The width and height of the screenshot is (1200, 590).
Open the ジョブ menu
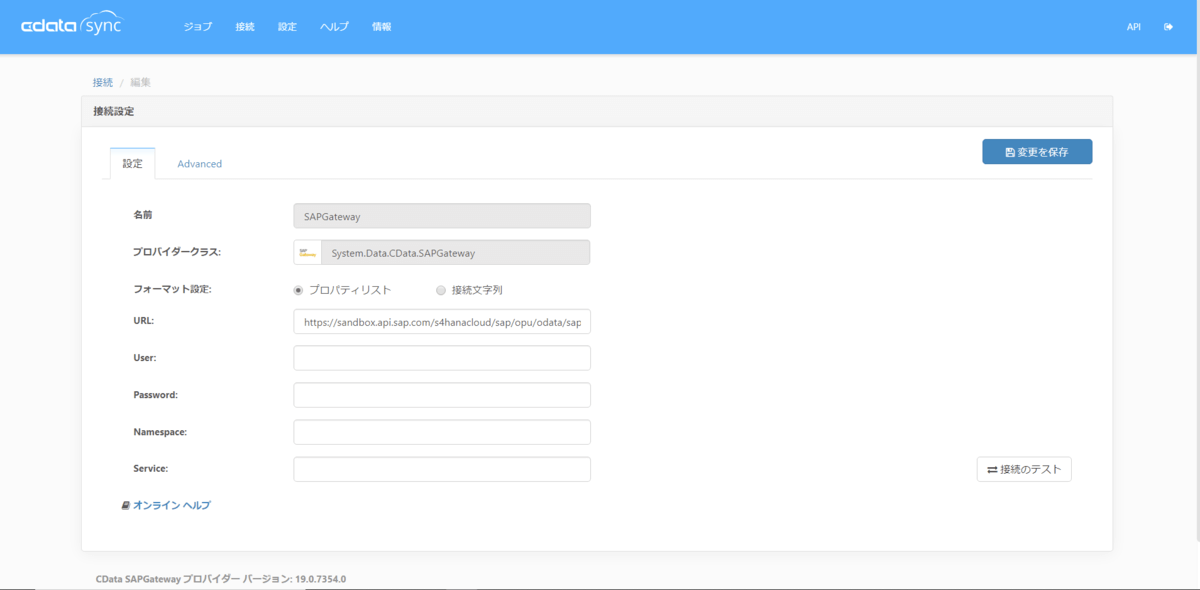(197, 26)
